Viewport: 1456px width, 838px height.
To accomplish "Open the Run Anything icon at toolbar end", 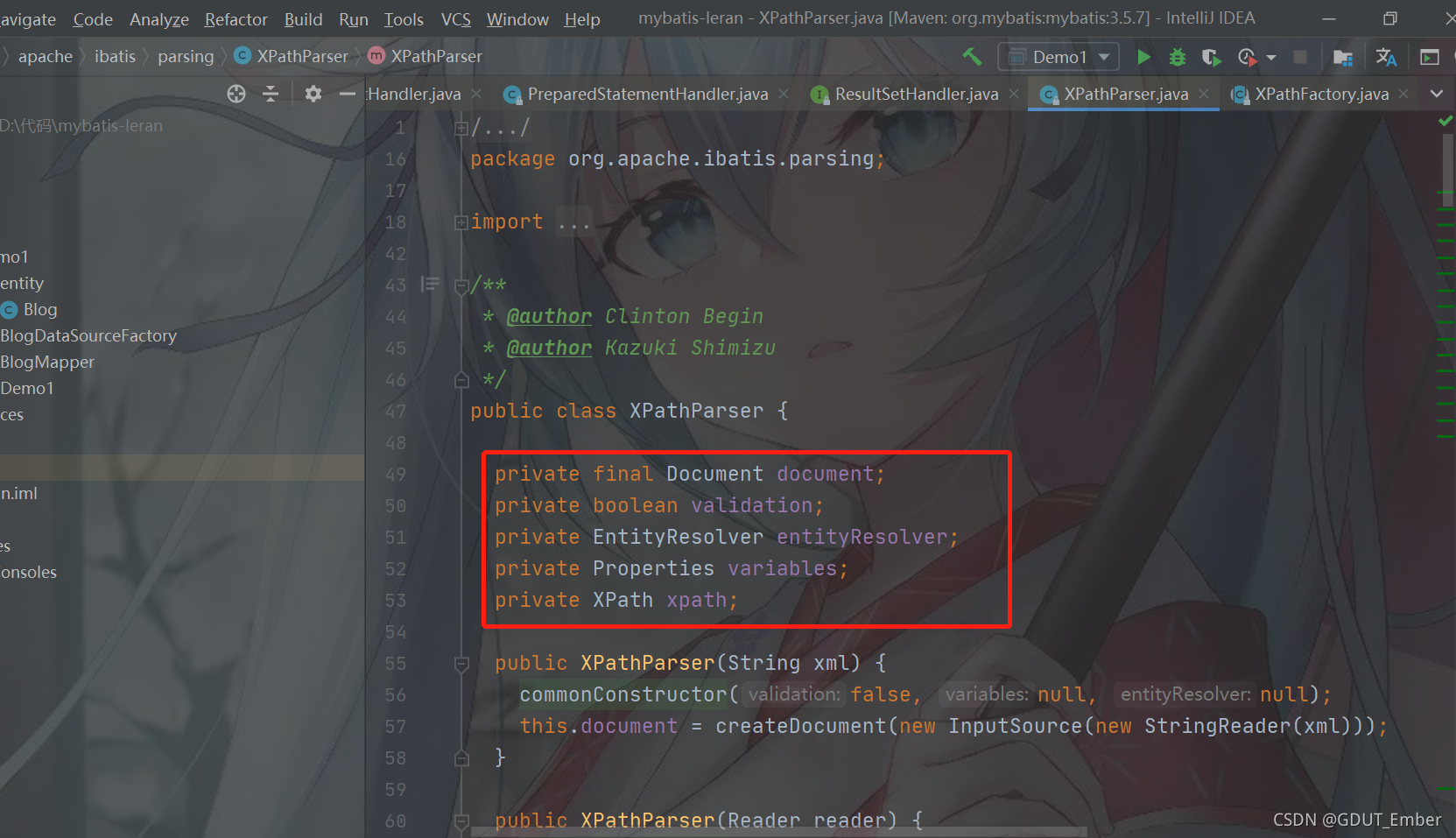I will [1430, 57].
